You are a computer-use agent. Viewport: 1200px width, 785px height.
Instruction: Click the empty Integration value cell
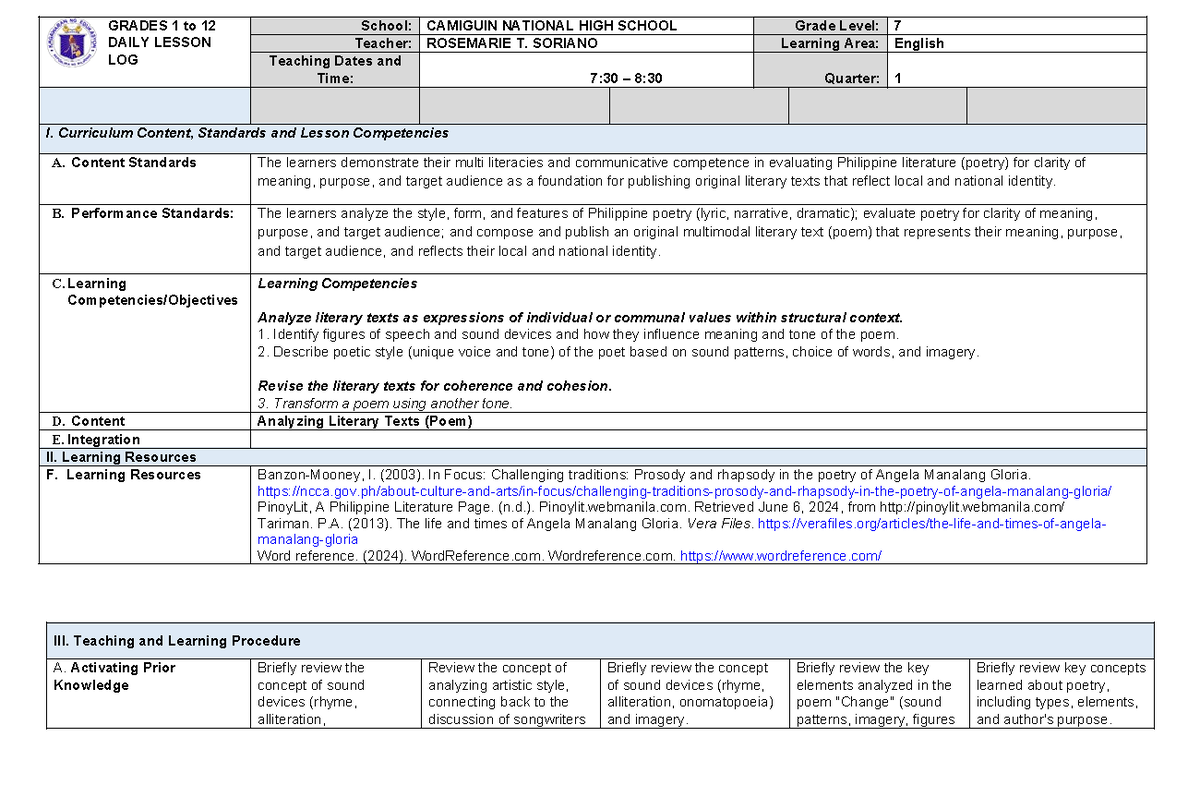coord(698,439)
